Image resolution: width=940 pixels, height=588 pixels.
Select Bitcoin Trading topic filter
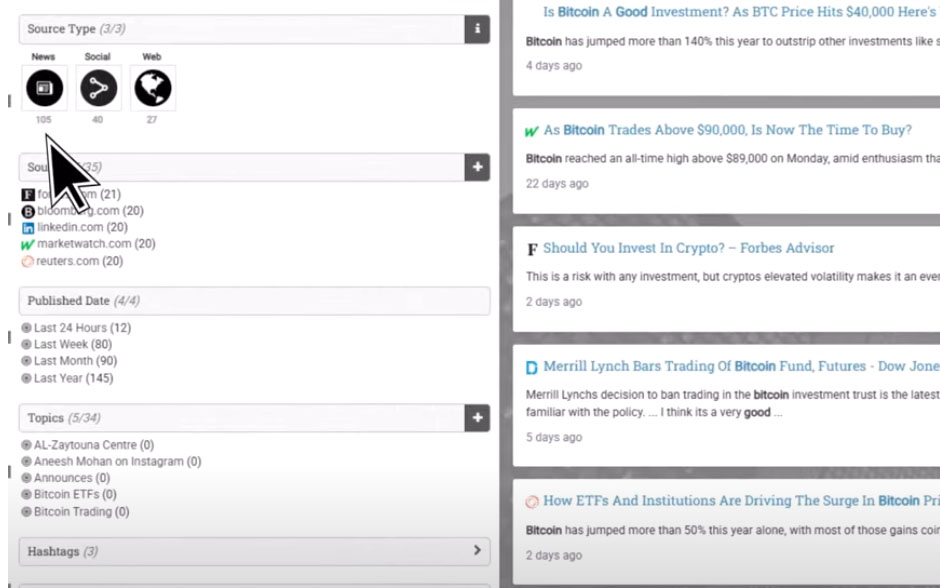76,512
